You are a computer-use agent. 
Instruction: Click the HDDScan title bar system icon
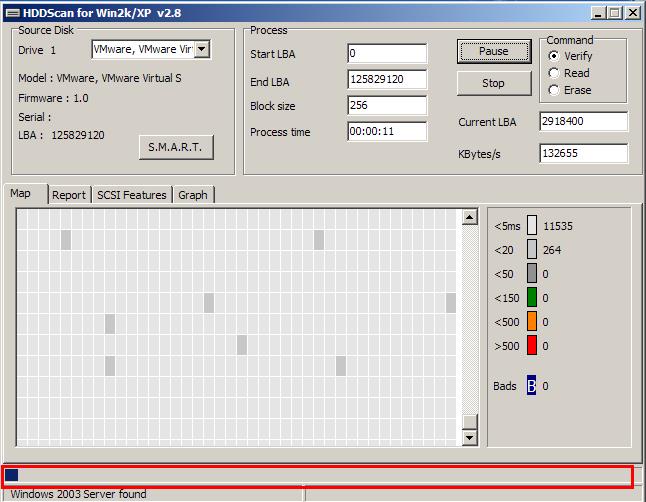point(13,13)
